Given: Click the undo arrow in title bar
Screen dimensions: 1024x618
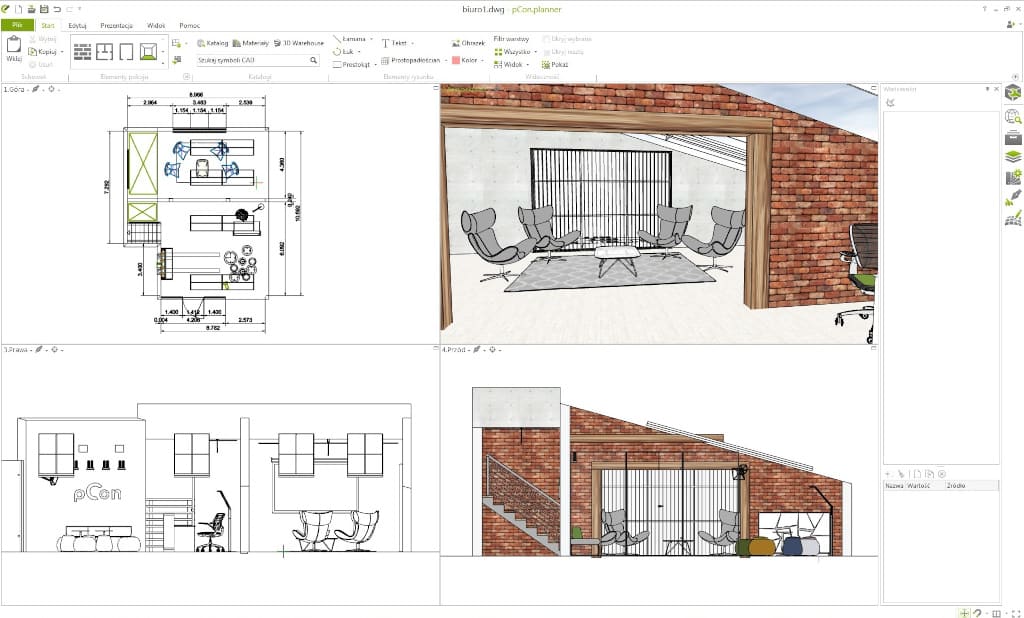Looking at the screenshot, I should tap(56, 8).
